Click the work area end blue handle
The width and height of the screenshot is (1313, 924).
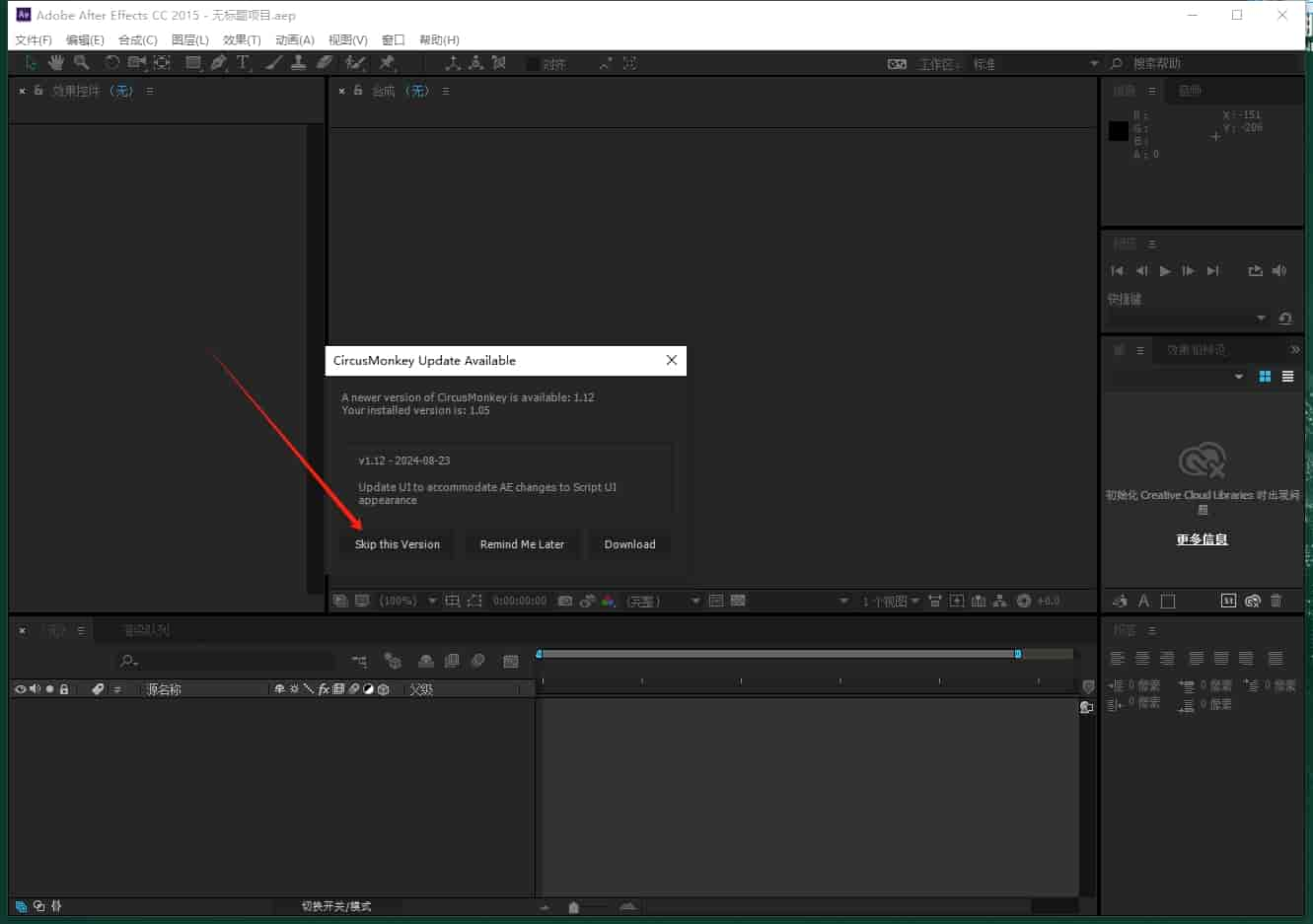coord(1018,654)
